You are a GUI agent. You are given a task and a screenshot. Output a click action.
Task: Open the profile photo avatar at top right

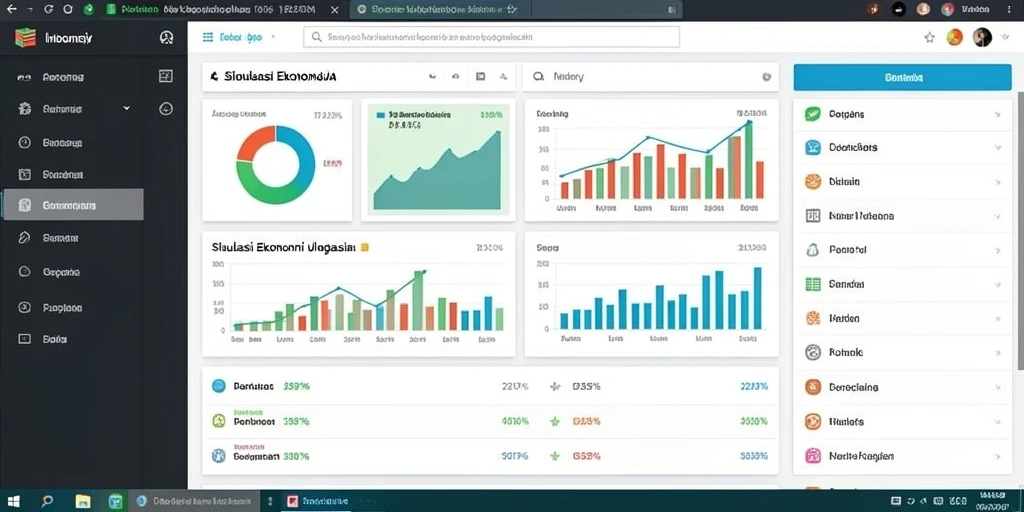tap(982, 37)
